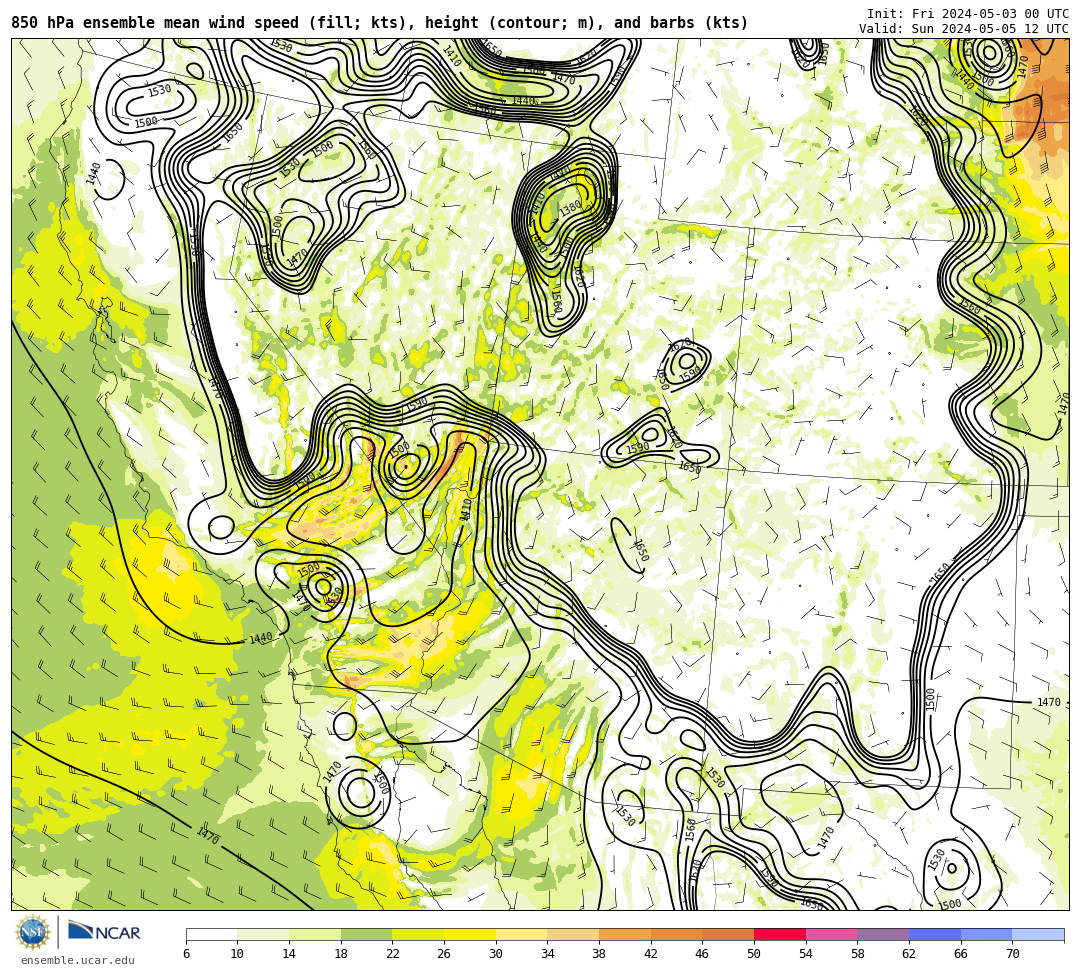Screen dimensions: 1080x973
Task: Click the colorbar tick label 22
Action: [x=393, y=954]
